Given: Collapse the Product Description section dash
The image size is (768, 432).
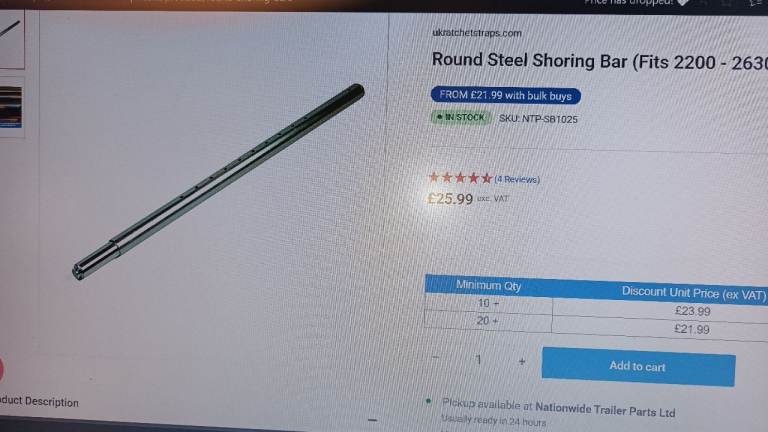Looking at the screenshot, I should [x=372, y=420].
